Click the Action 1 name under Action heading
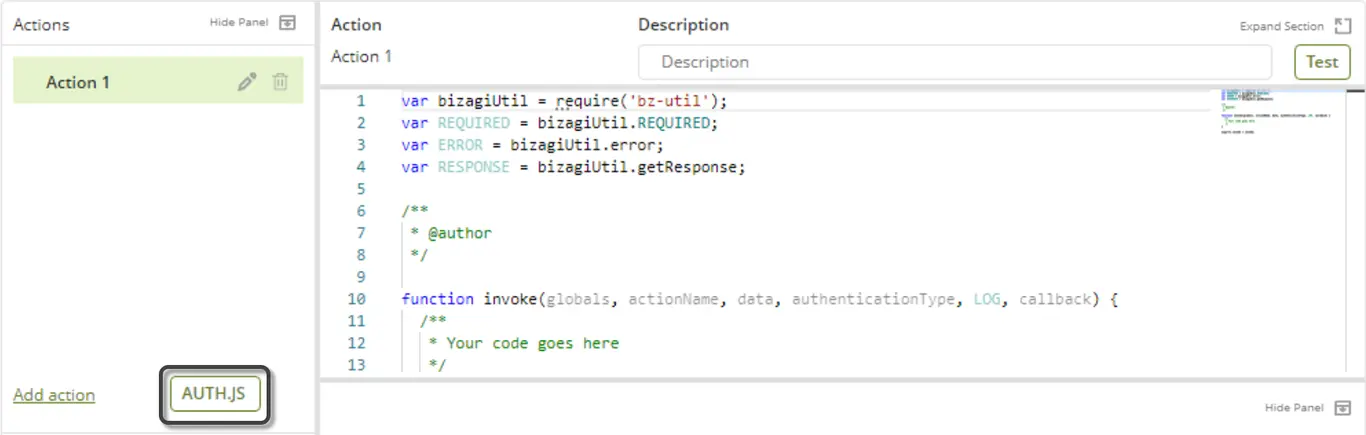Viewport: 1366px width, 435px height. click(x=362, y=56)
